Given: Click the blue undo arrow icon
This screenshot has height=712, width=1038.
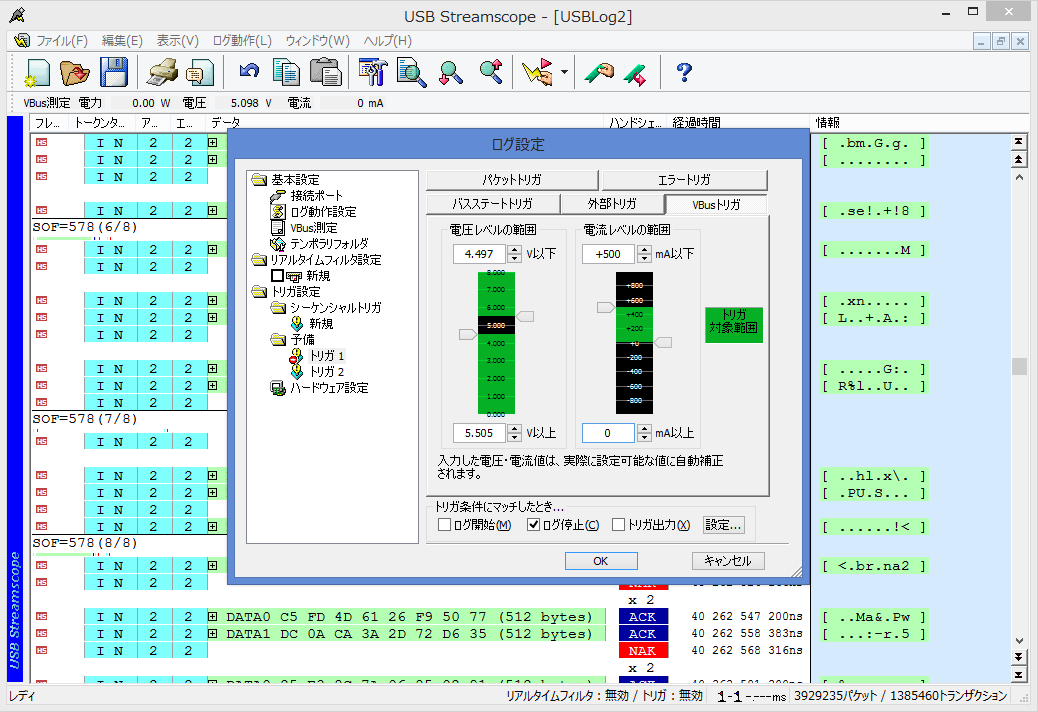Looking at the screenshot, I should tap(249, 70).
